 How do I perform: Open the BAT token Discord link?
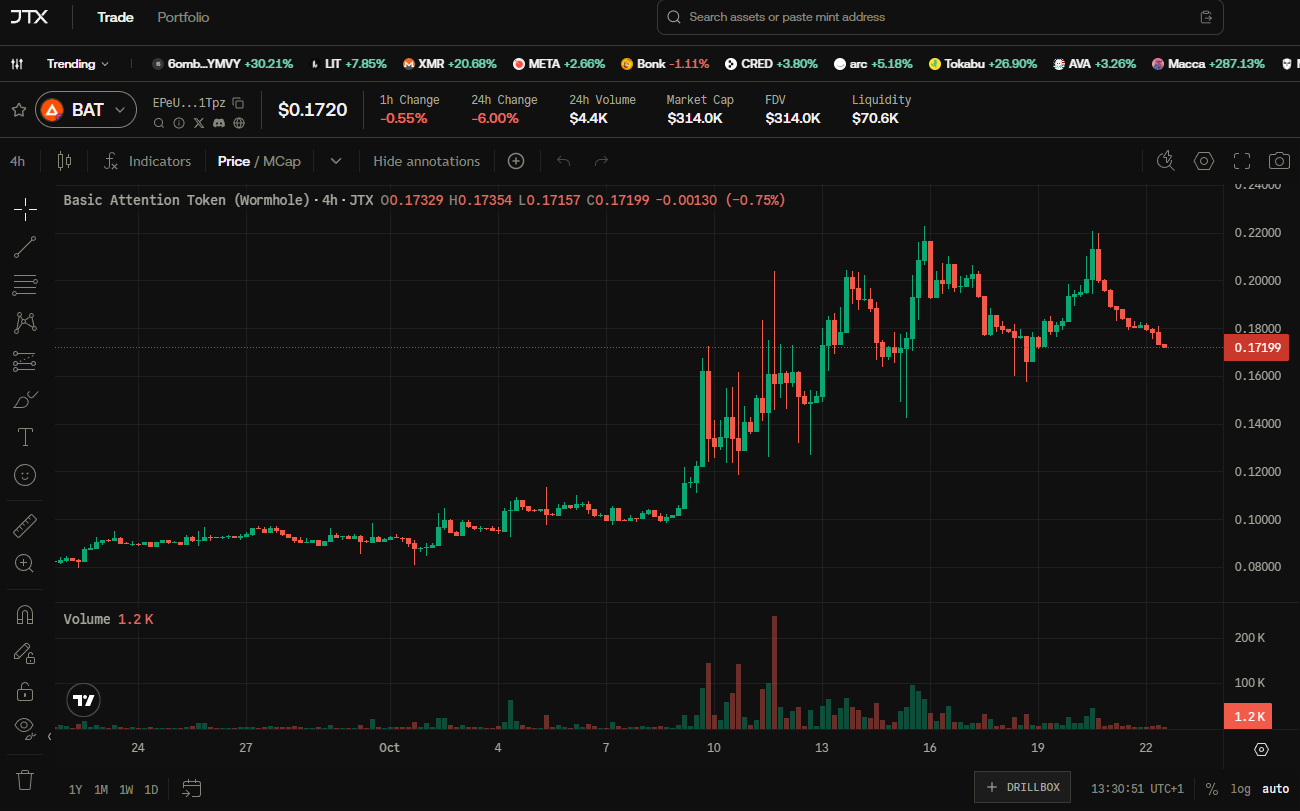[x=219, y=123]
